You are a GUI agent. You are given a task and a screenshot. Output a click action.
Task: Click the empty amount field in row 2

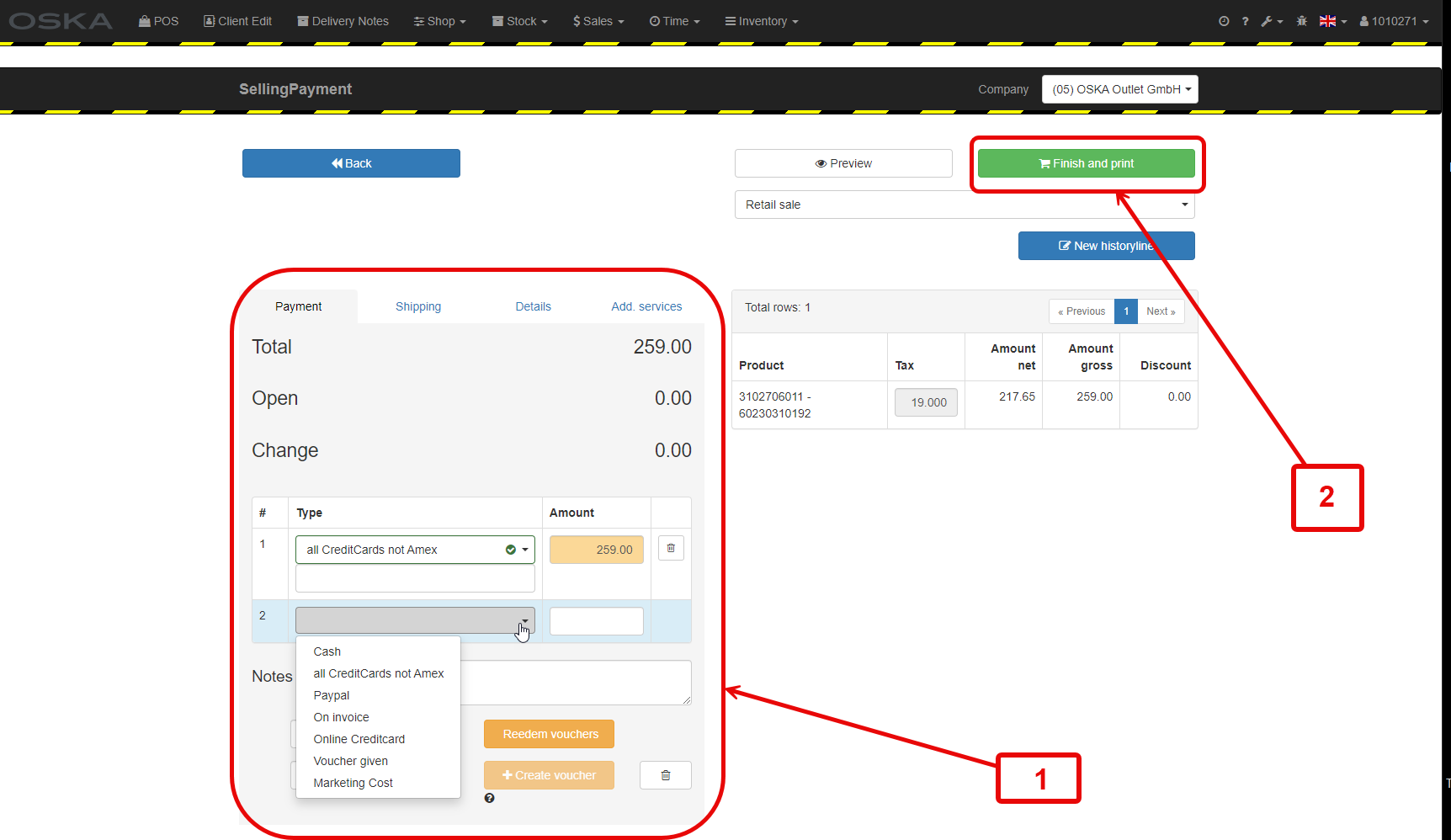[597, 621]
